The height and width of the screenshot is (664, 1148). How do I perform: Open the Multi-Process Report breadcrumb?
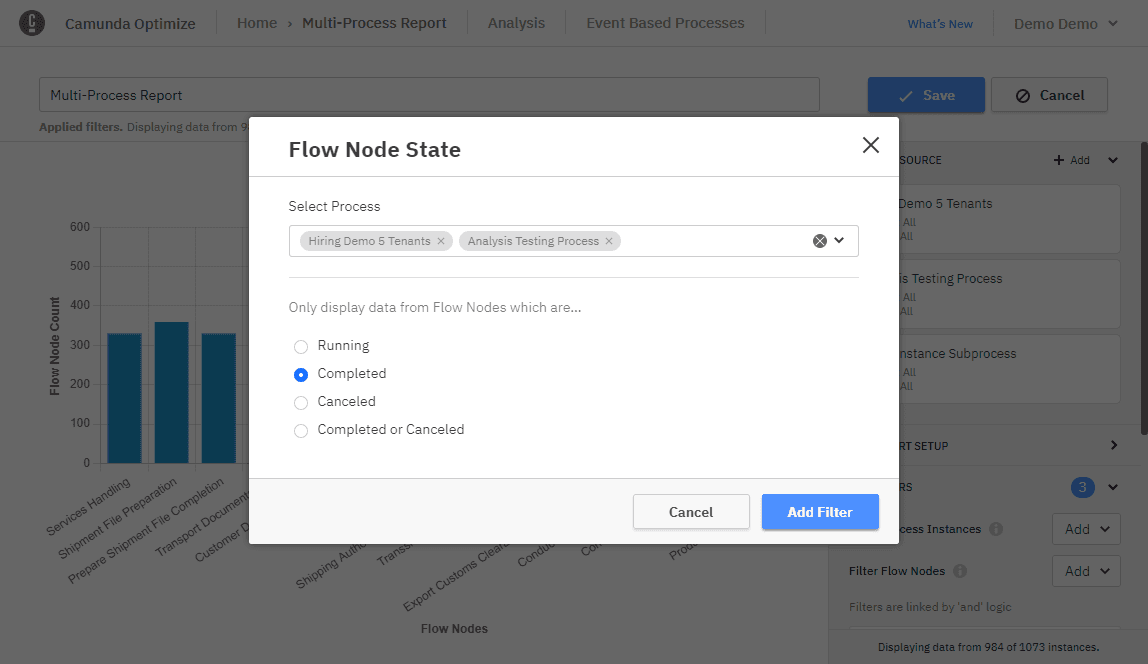point(374,23)
